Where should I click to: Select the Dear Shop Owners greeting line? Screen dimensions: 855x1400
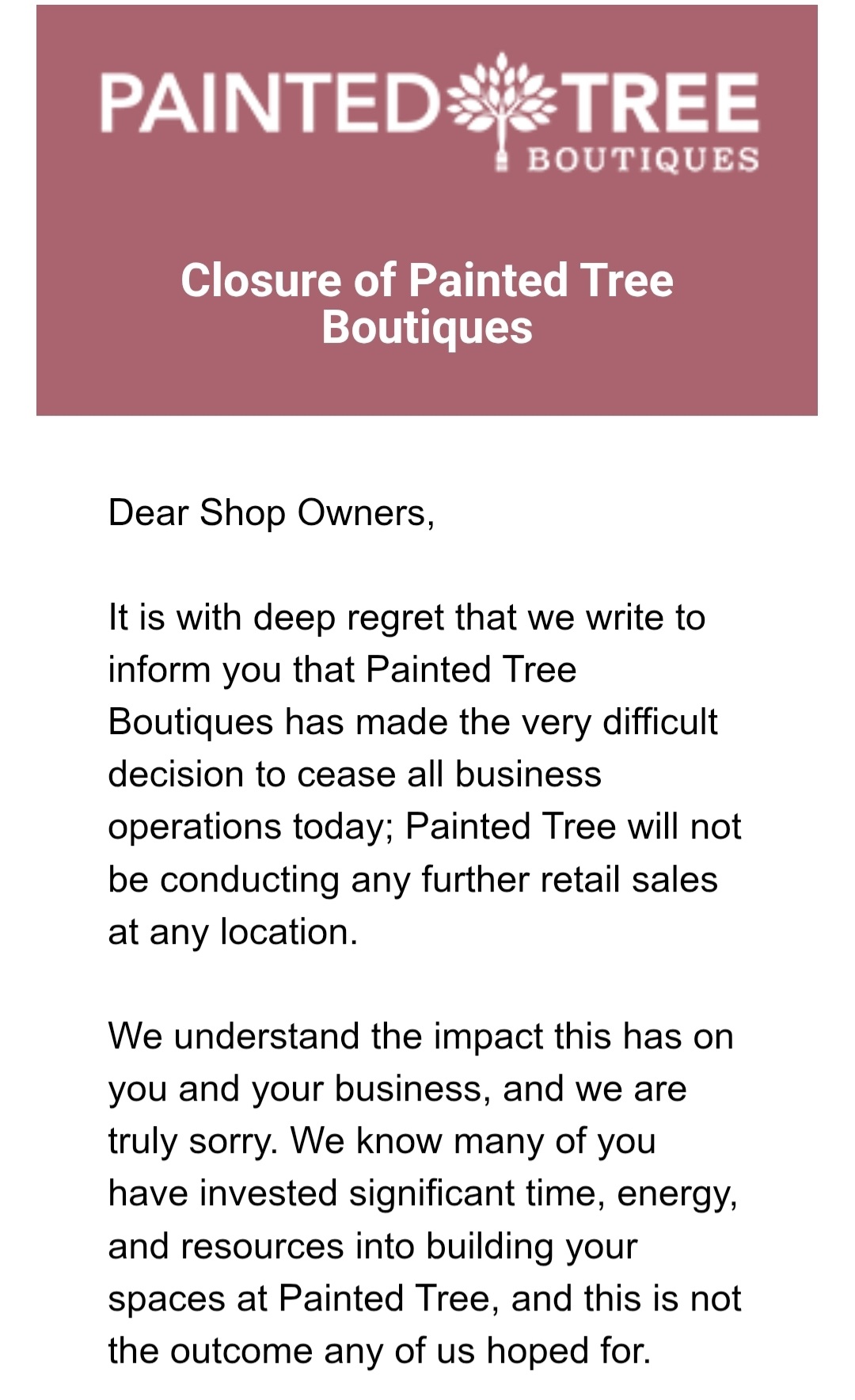click(x=272, y=513)
